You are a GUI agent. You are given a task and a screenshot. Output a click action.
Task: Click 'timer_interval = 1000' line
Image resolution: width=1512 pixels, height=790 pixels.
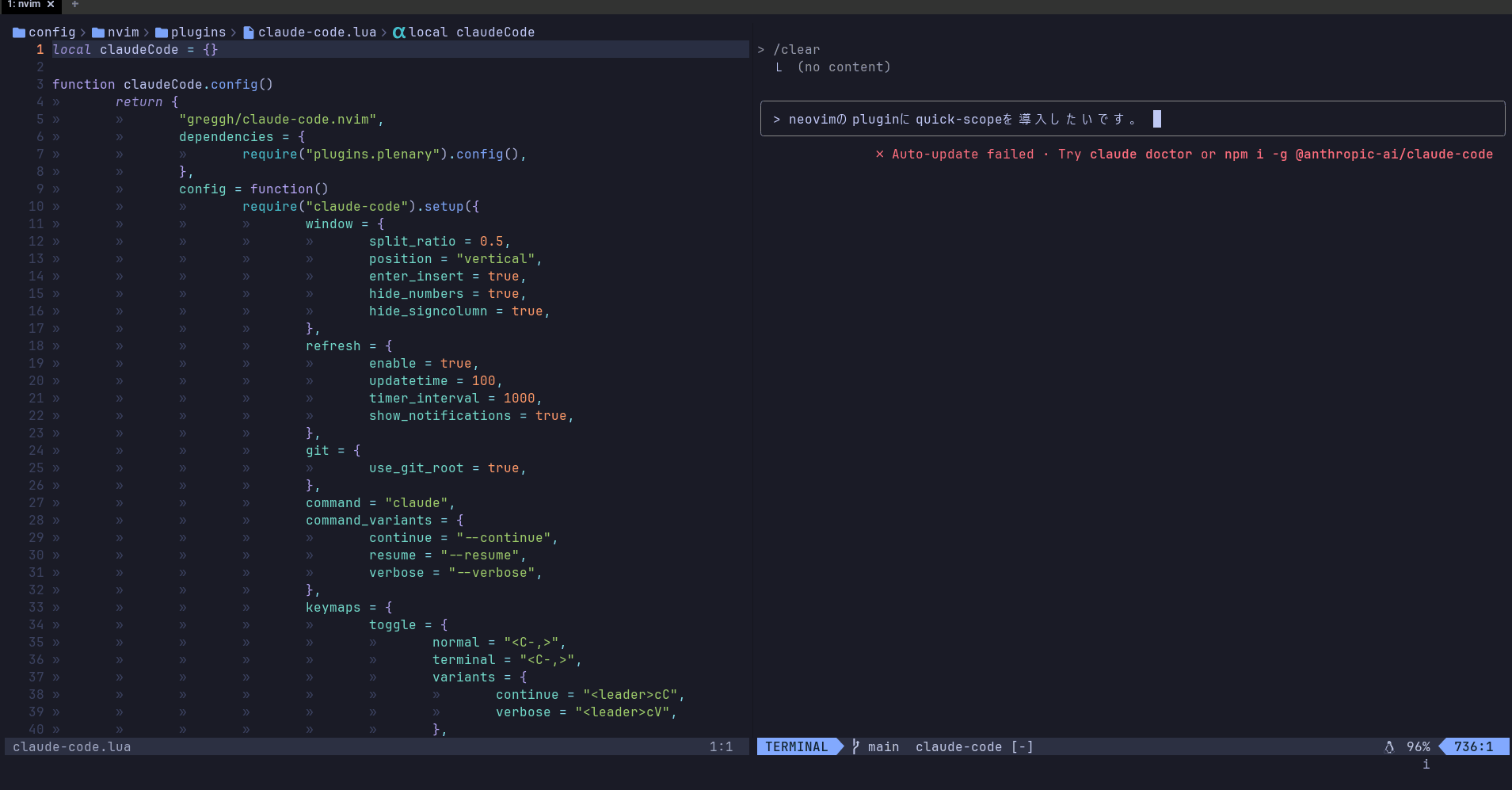pyautogui.click(x=452, y=399)
